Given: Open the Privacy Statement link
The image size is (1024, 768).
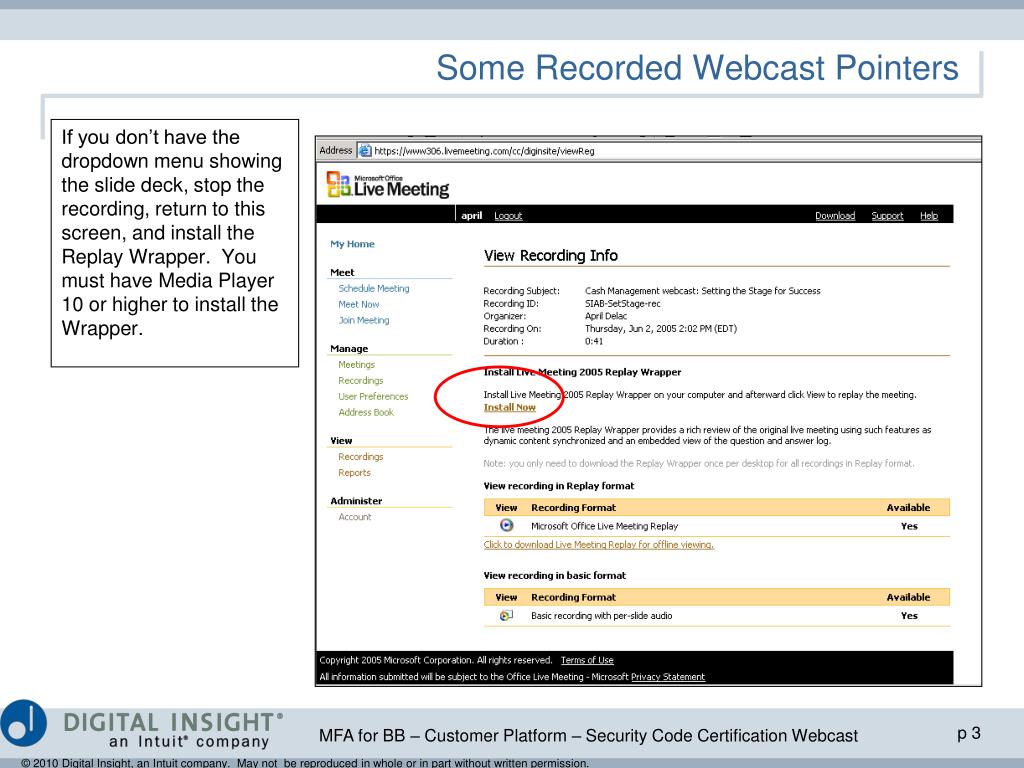Looking at the screenshot, I should (667, 677).
